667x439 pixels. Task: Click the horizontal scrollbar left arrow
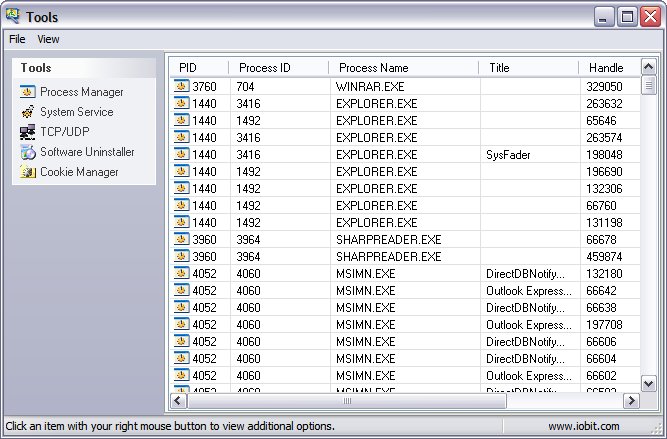178,400
